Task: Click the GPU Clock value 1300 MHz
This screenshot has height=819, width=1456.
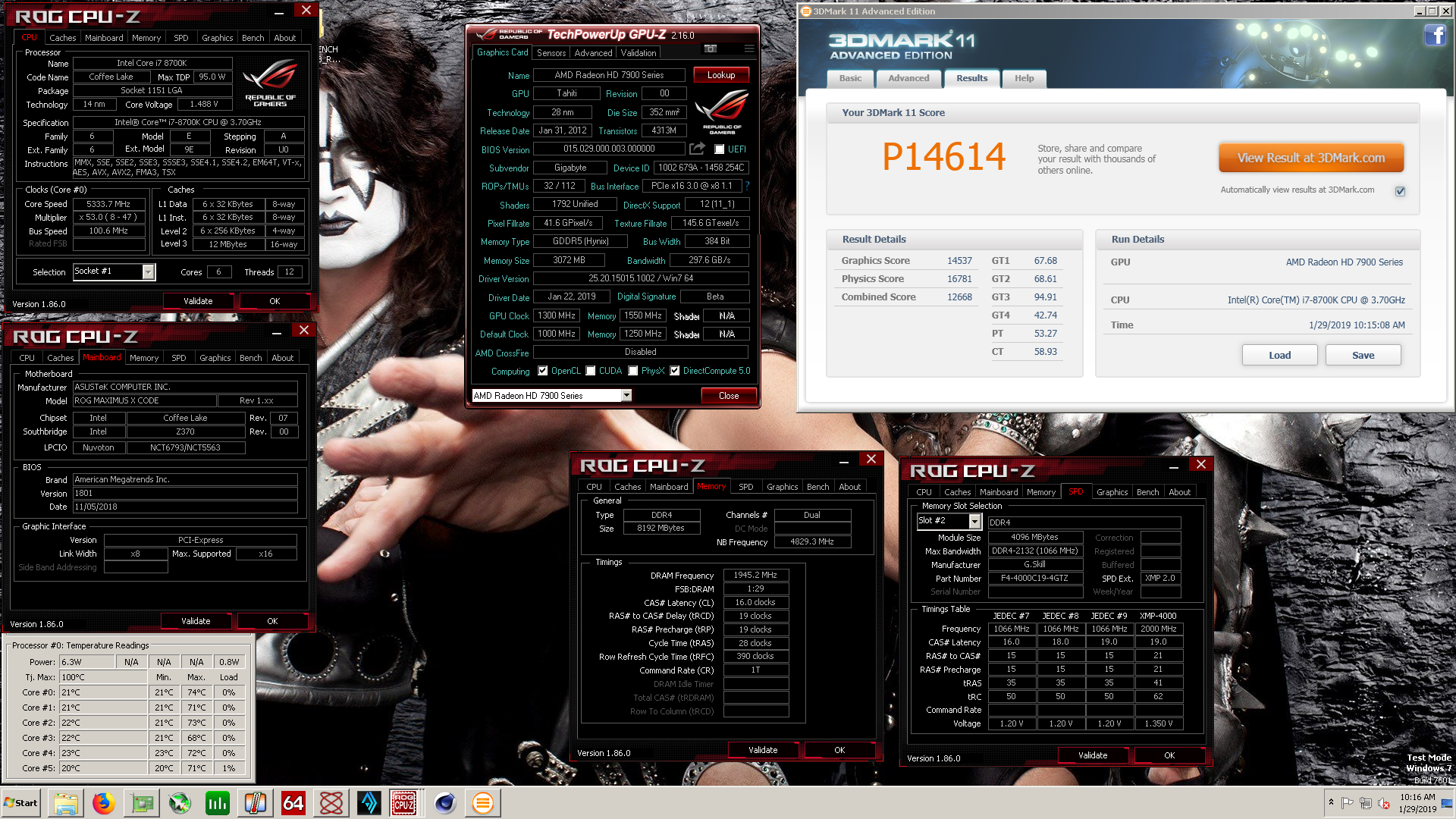Action: [557, 315]
